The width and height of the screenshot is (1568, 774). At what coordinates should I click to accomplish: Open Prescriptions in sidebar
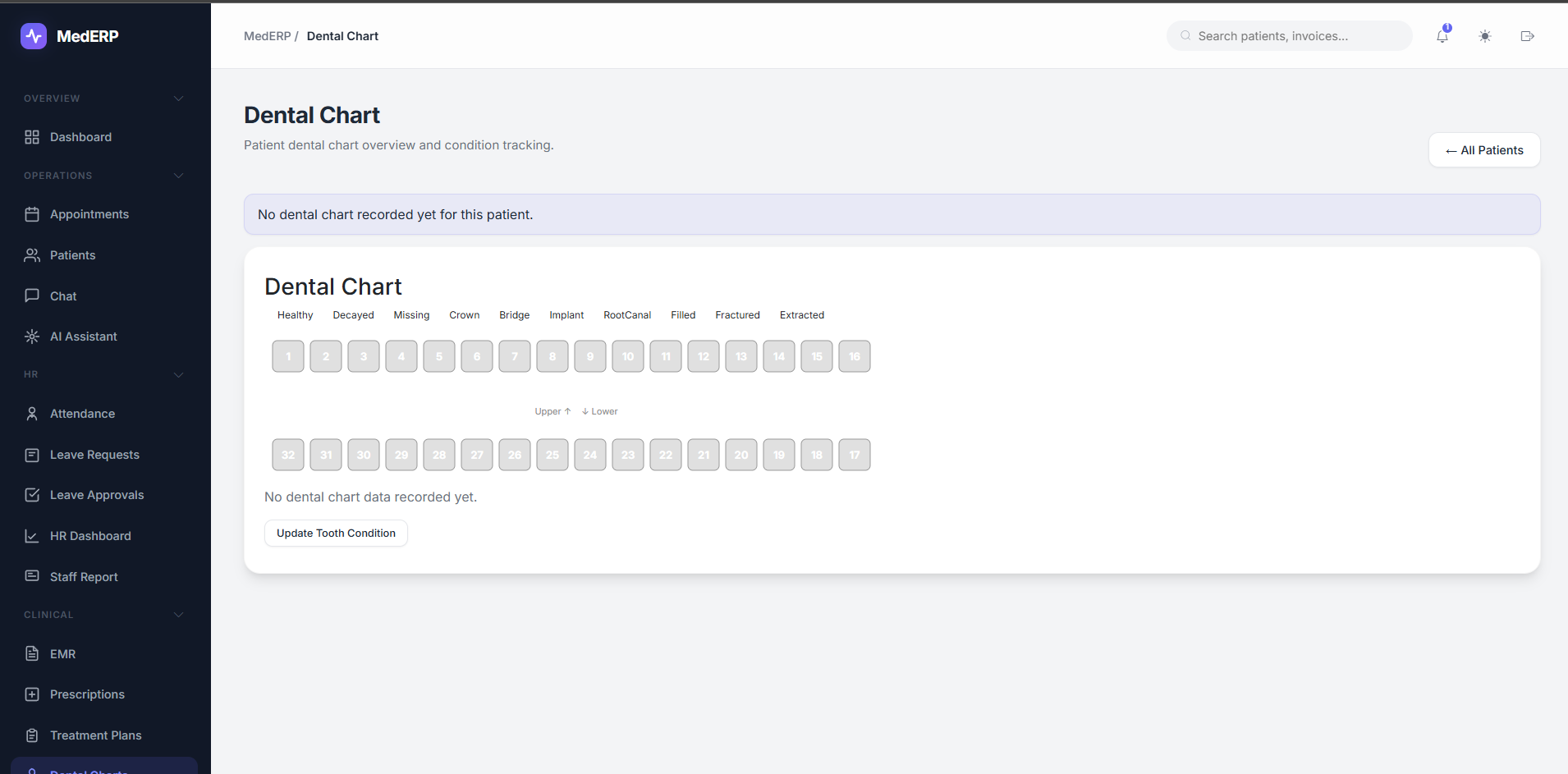[87, 694]
